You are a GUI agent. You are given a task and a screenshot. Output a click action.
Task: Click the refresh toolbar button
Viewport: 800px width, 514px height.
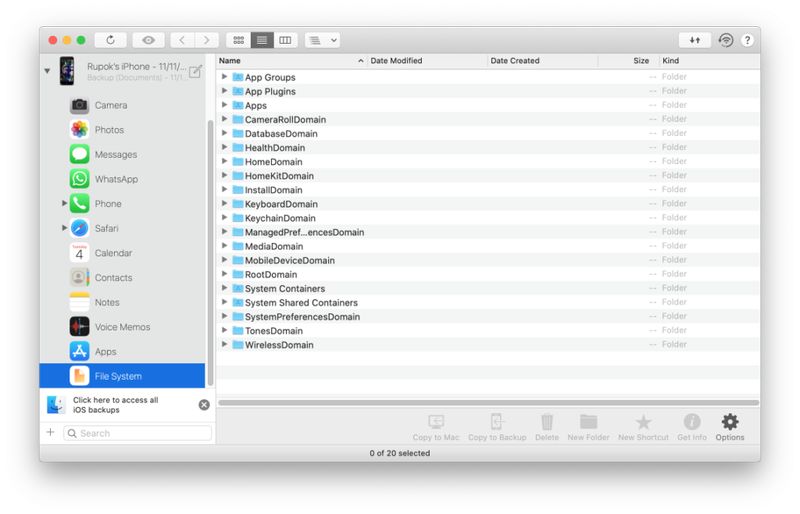click(110, 40)
